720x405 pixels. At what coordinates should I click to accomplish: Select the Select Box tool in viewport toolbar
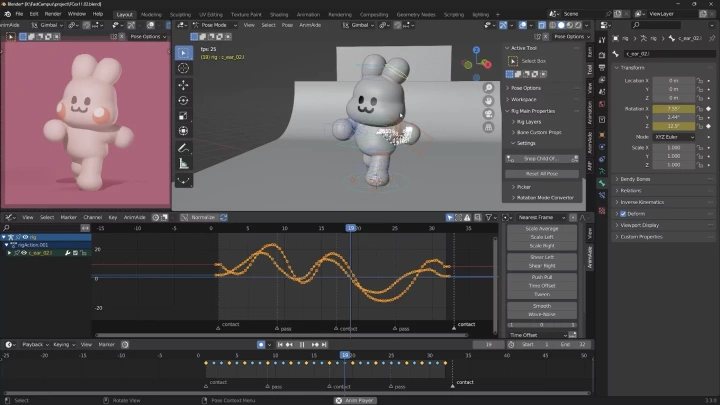(x=183, y=53)
